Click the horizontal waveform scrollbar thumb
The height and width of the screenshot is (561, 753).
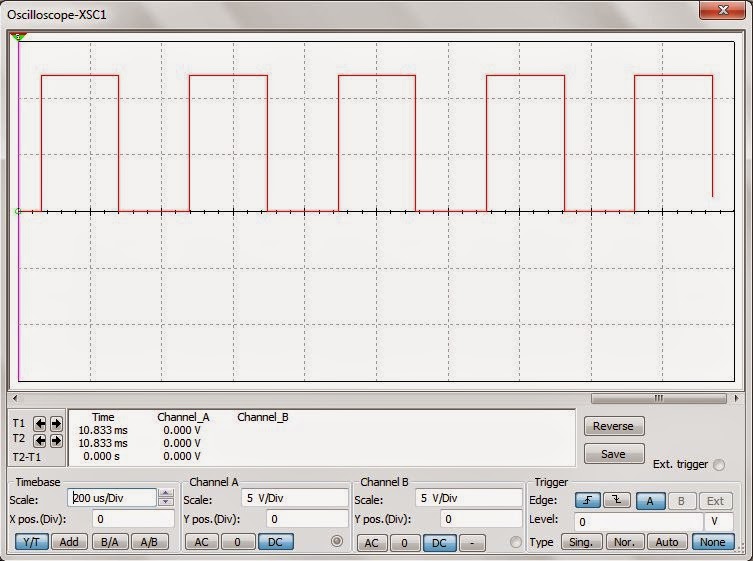click(x=659, y=398)
